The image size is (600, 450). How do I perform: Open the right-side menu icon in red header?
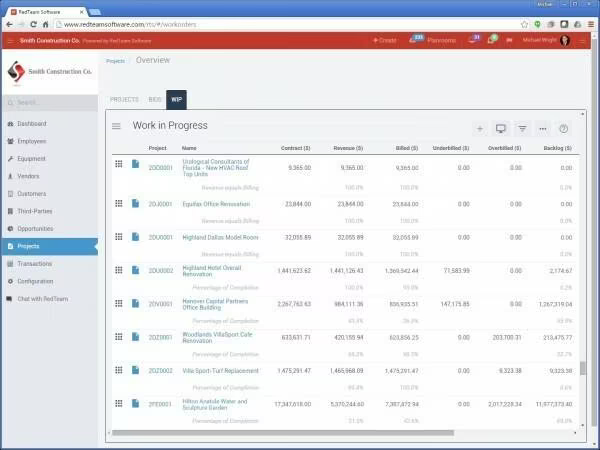click(582, 41)
